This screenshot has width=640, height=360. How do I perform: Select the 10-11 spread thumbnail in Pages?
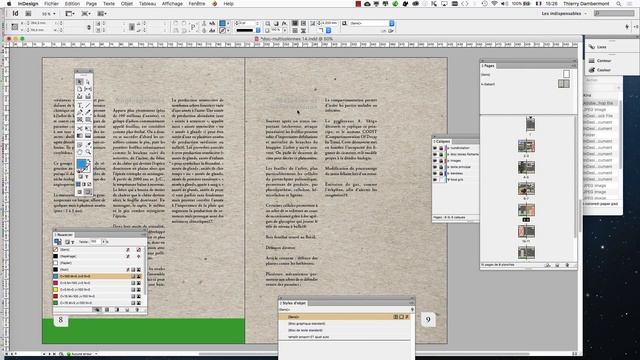click(x=526, y=231)
